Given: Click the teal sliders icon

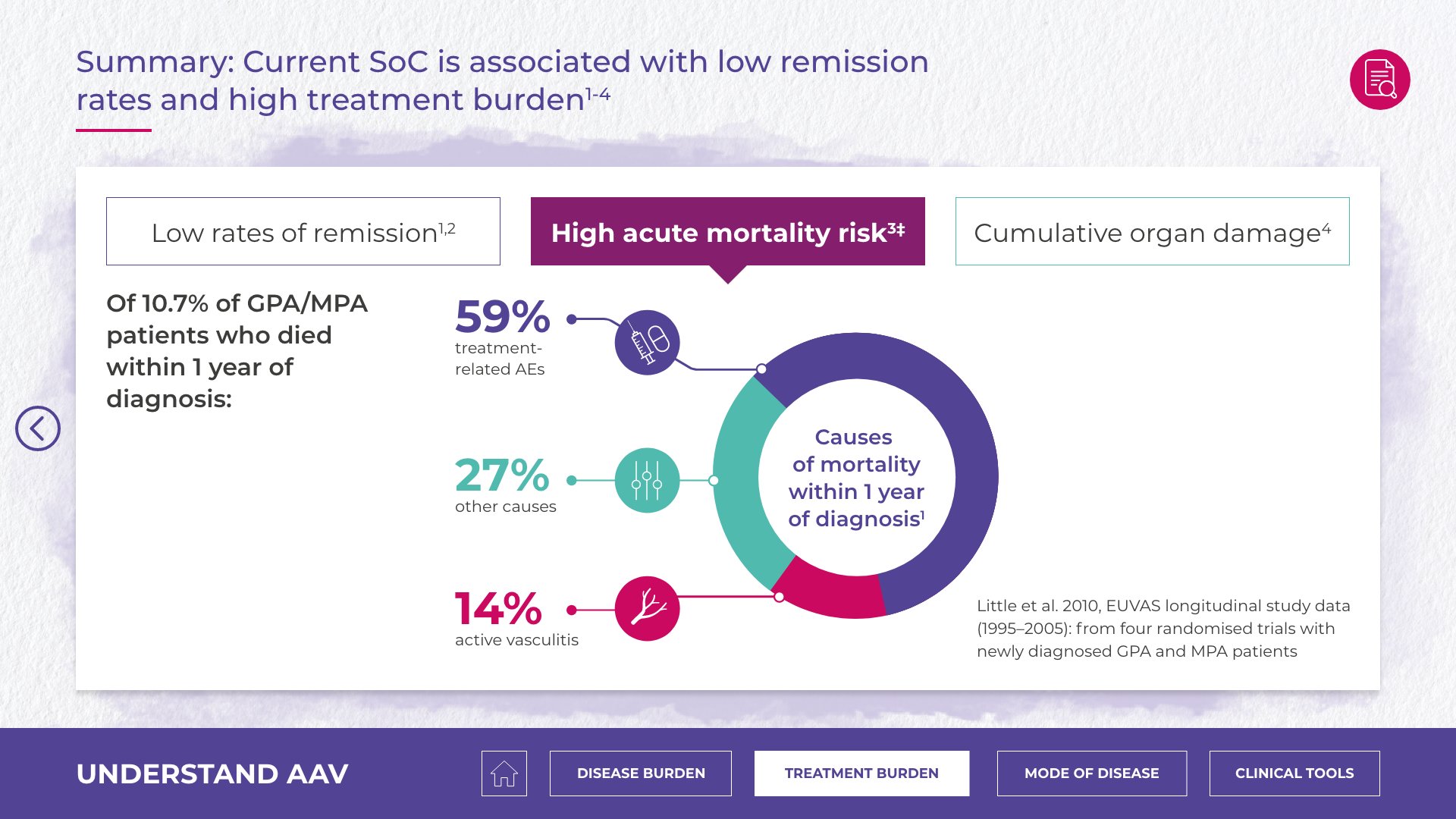Looking at the screenshot, I should click(647, 480).
